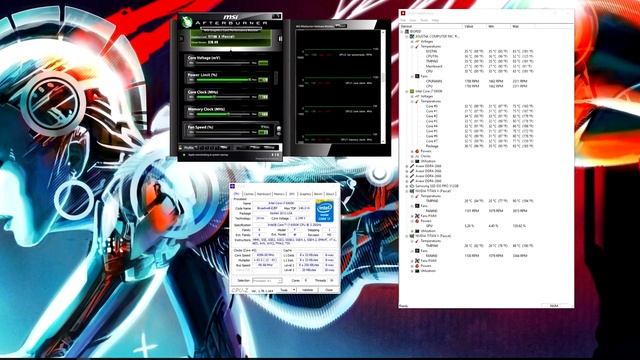Click the Intel Core i7 6900K CPU icon
The width and height of the screenshot is (640, 360).
click(412, 91)
